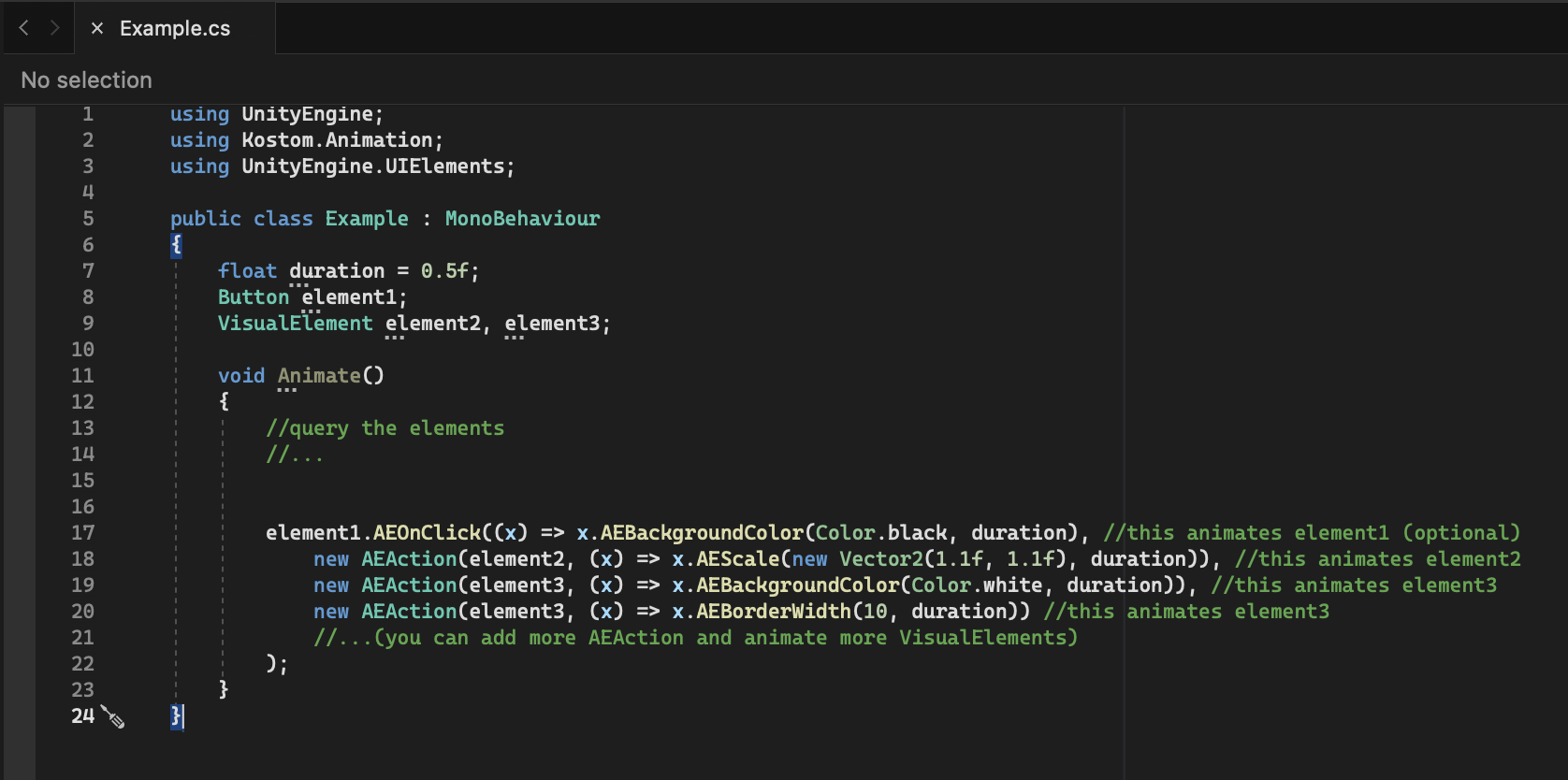The height and width of the screenshot is (780, 1568).
Task: Click the highlighted closing brace on line 24
Action: (176, 715)
